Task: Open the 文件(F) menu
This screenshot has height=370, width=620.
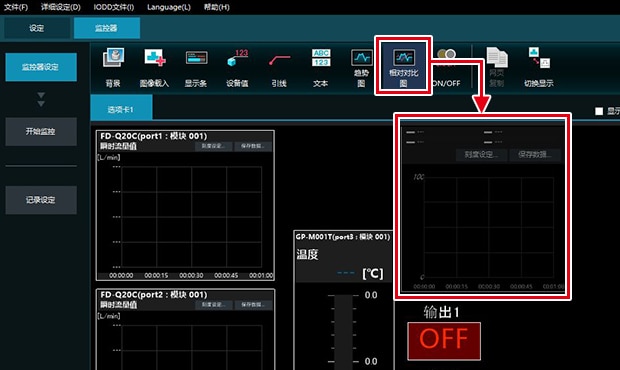Action: [x=16, y=7]
